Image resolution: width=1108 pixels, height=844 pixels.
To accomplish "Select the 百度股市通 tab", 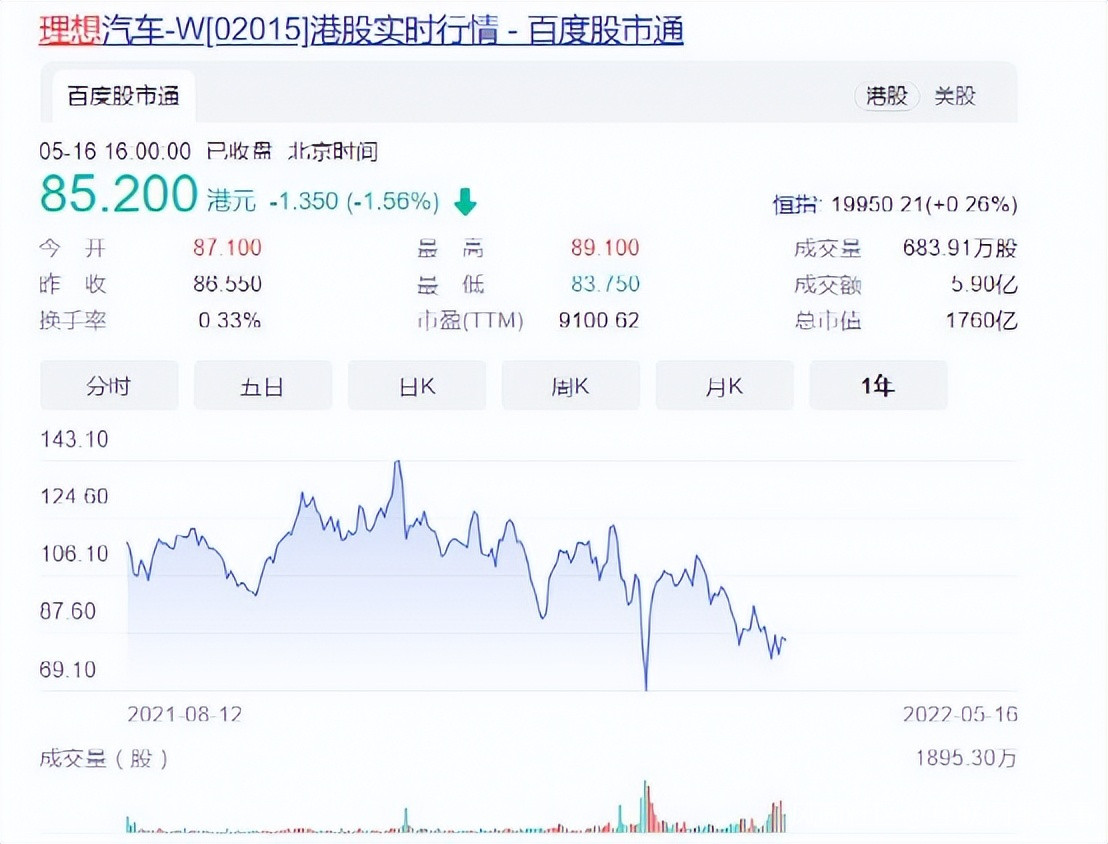I will (123, 96).
